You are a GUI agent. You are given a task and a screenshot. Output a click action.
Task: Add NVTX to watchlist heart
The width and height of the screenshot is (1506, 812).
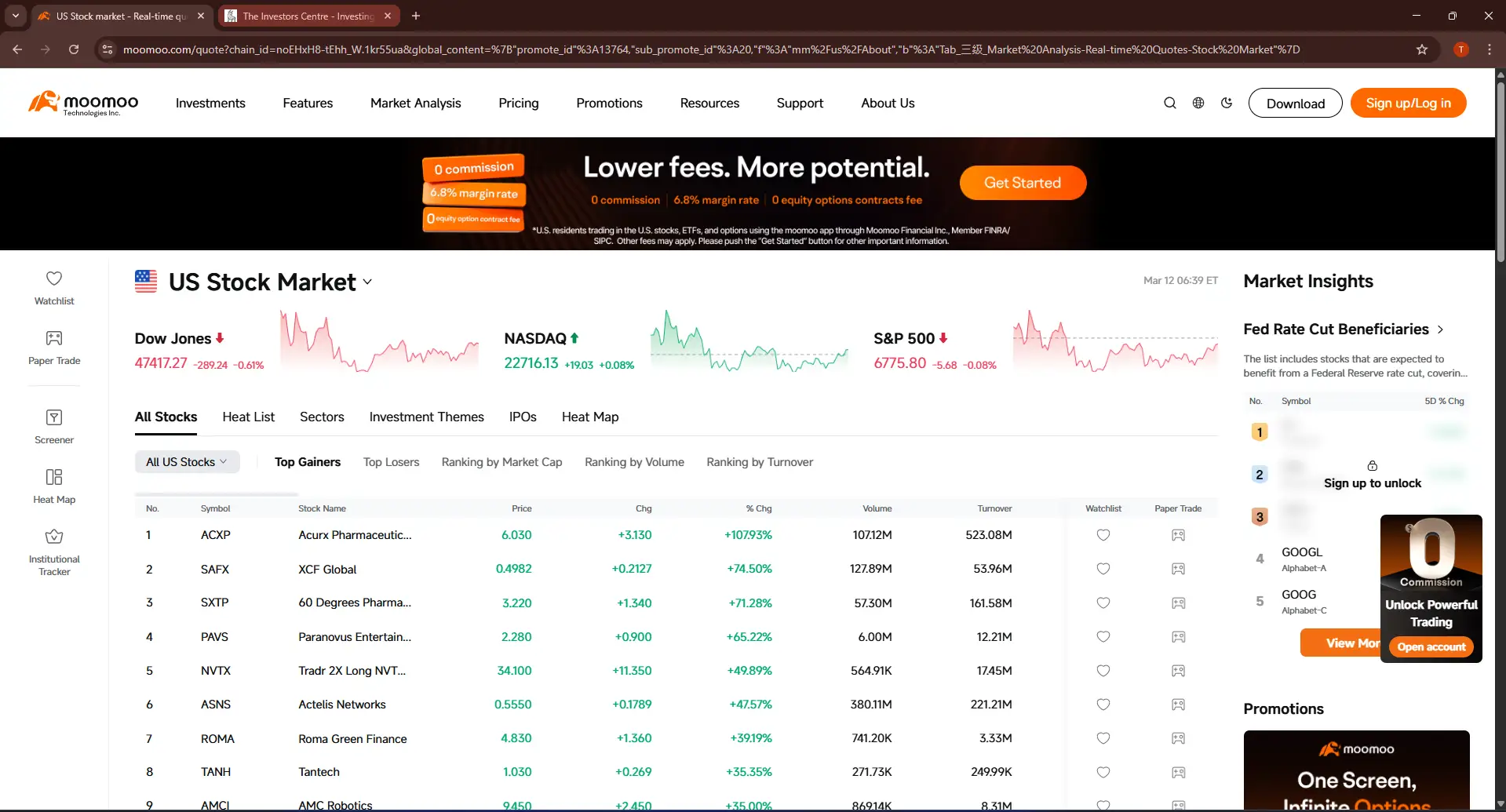[1103, 671]
